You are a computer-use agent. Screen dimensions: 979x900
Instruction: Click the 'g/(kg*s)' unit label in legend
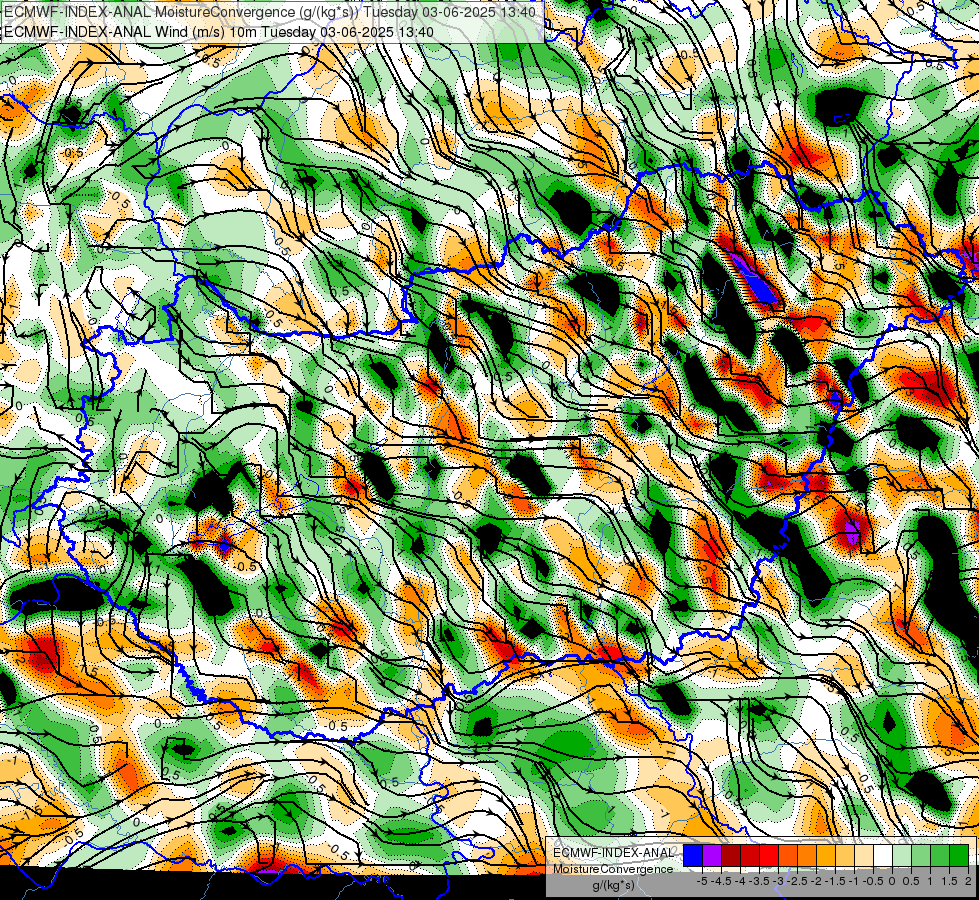tap(614, 886)
